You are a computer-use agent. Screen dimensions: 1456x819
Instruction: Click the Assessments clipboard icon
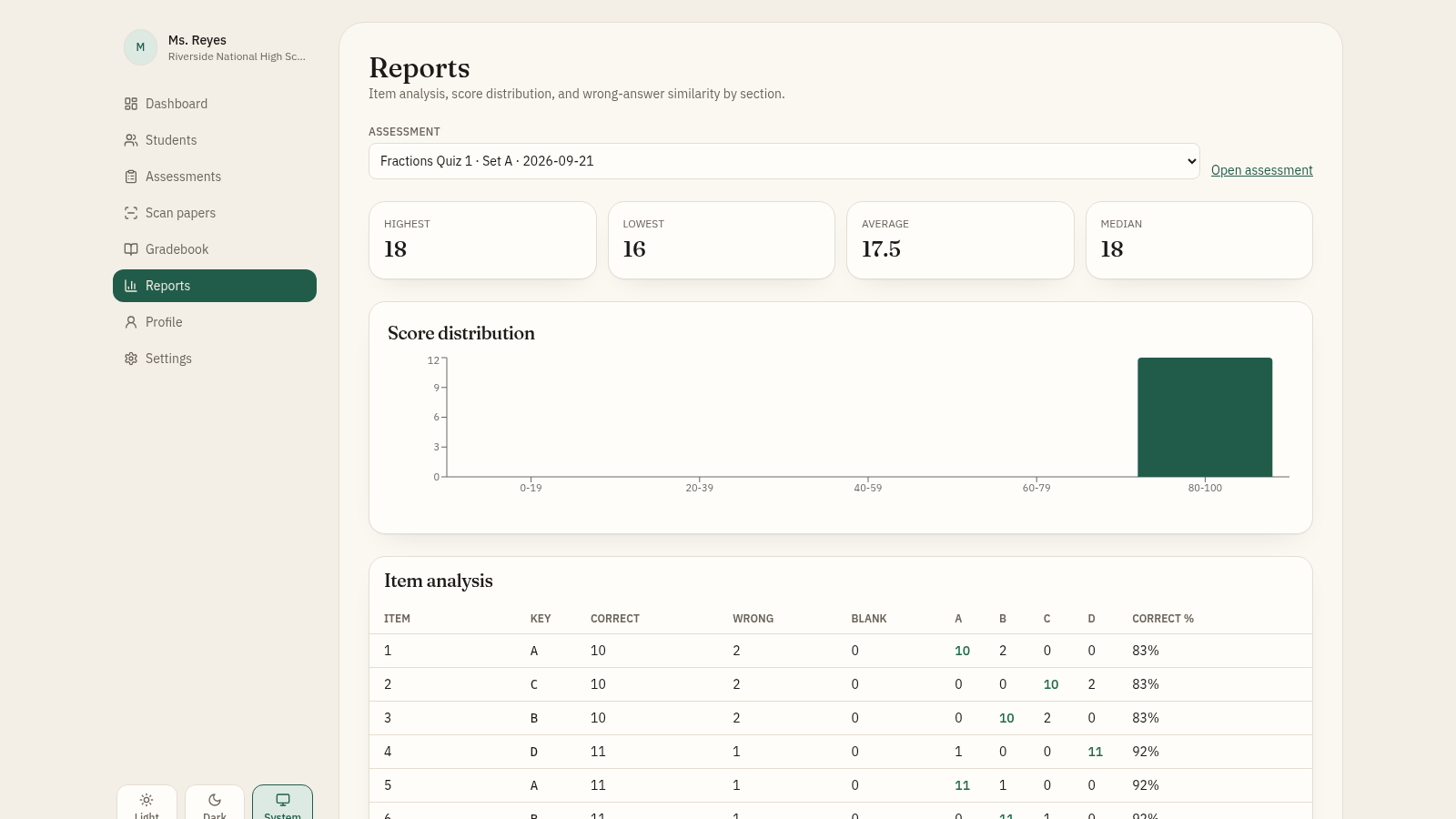(x=131, y=177)
